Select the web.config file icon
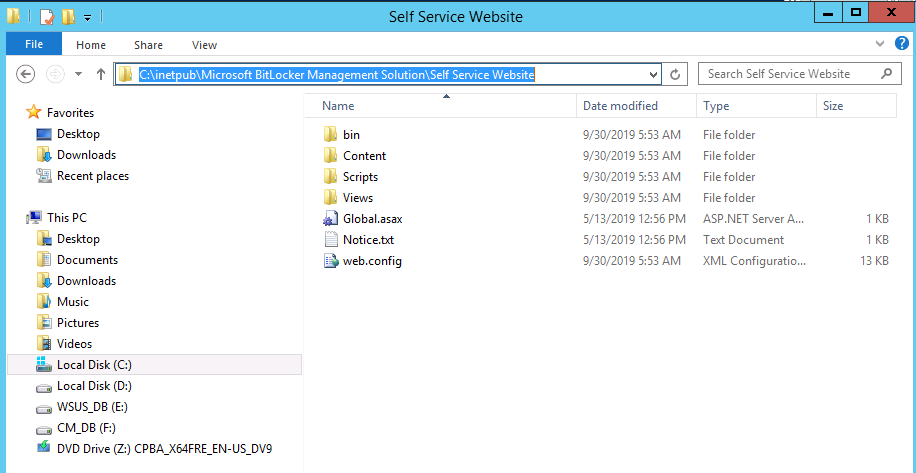The width and height of the screenshot is (916, 473). (331, 261)
